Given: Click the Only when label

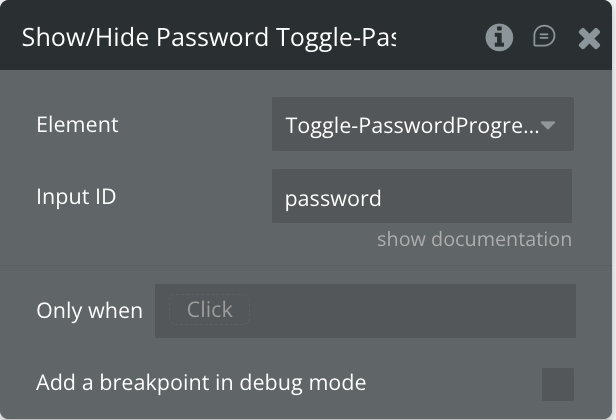Looking at the screenshot, I should tap(89, 311).
